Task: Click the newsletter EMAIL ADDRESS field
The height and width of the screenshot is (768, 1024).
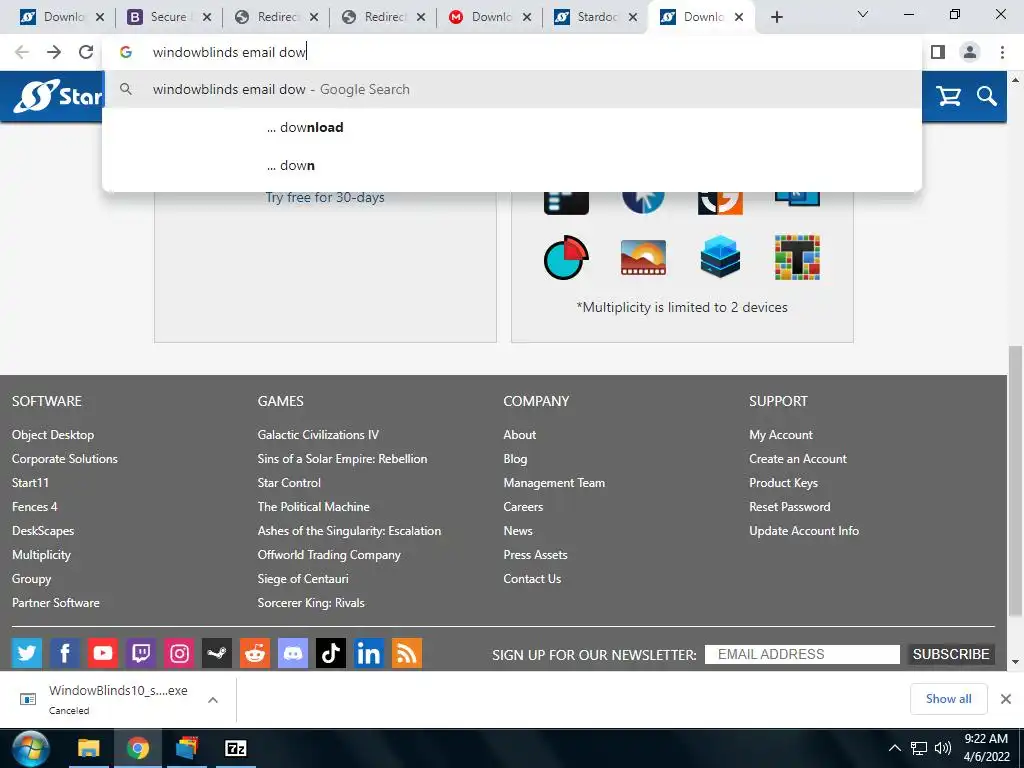Action: pyautogui.click(x=802, y=654)
